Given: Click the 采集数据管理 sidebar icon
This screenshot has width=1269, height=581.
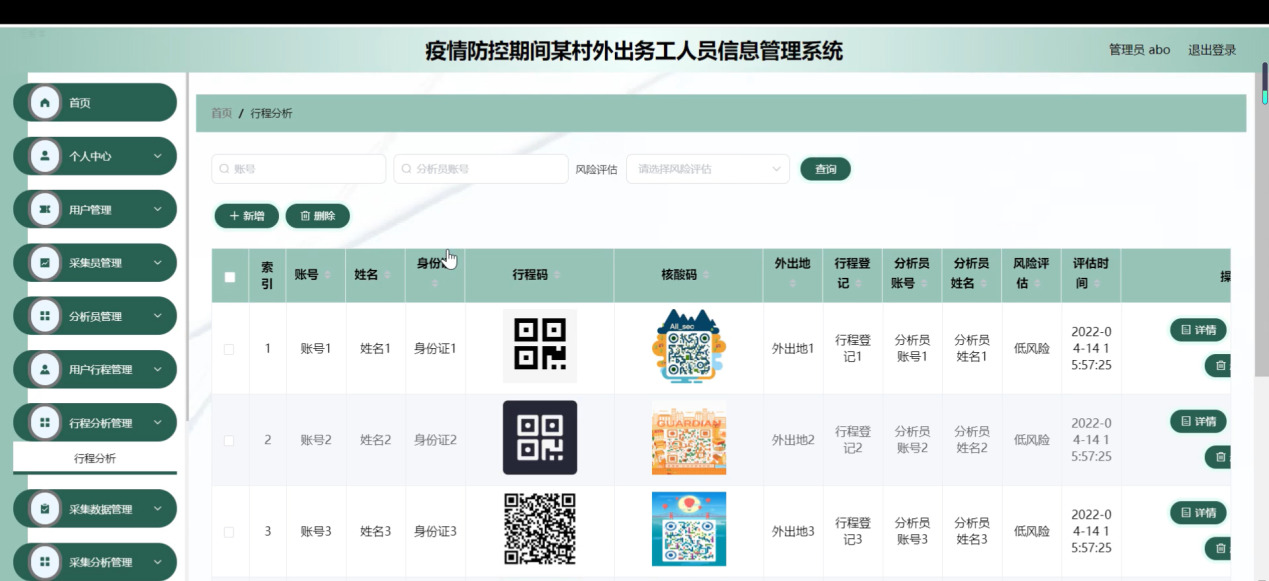Looking at the screenshot, I should coord(44,509).
